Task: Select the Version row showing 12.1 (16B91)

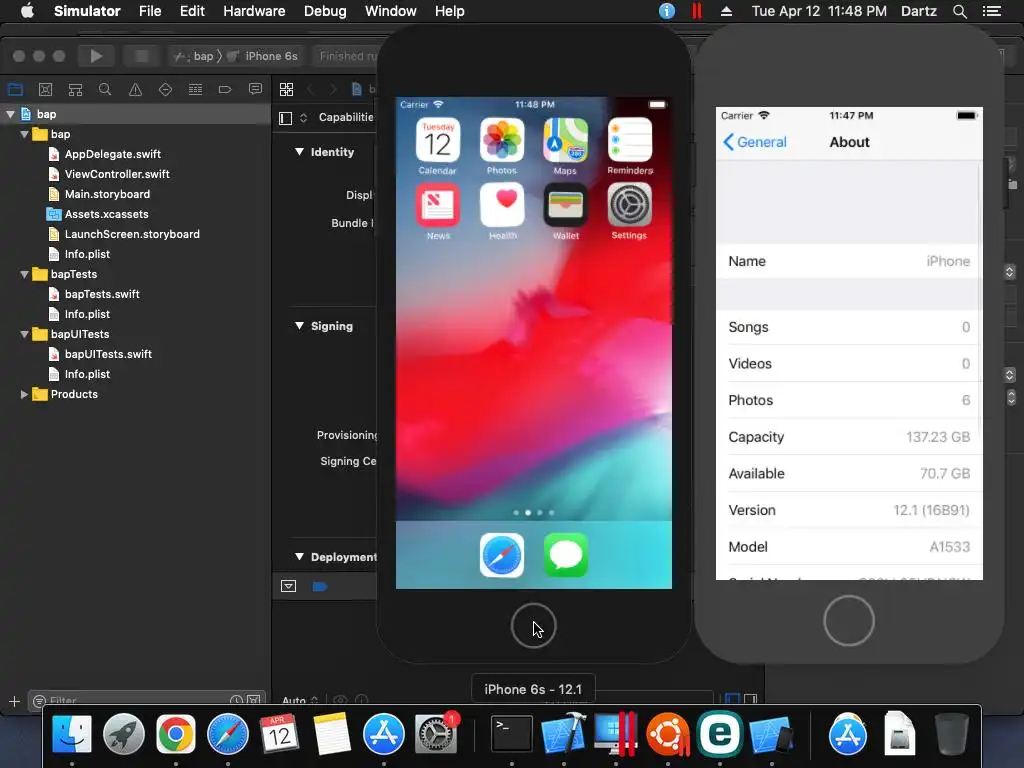Action: pos(848,510)
